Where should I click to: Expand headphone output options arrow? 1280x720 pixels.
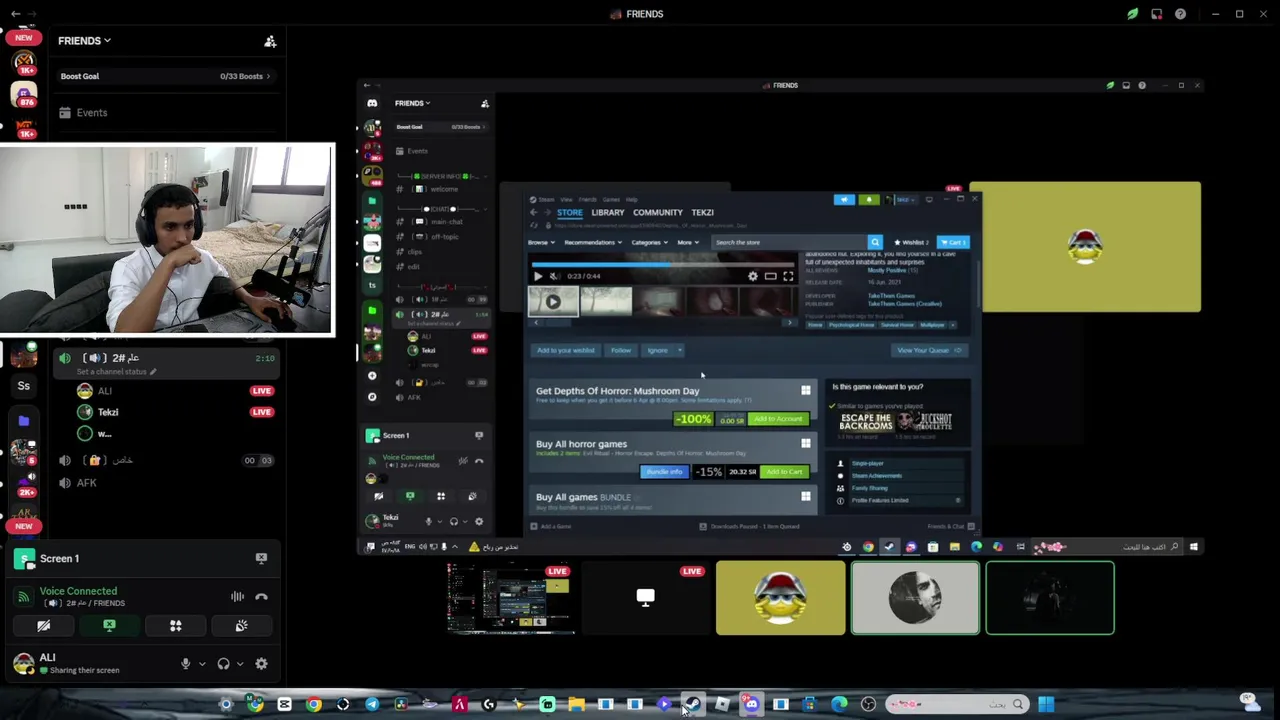click(240, 664)
